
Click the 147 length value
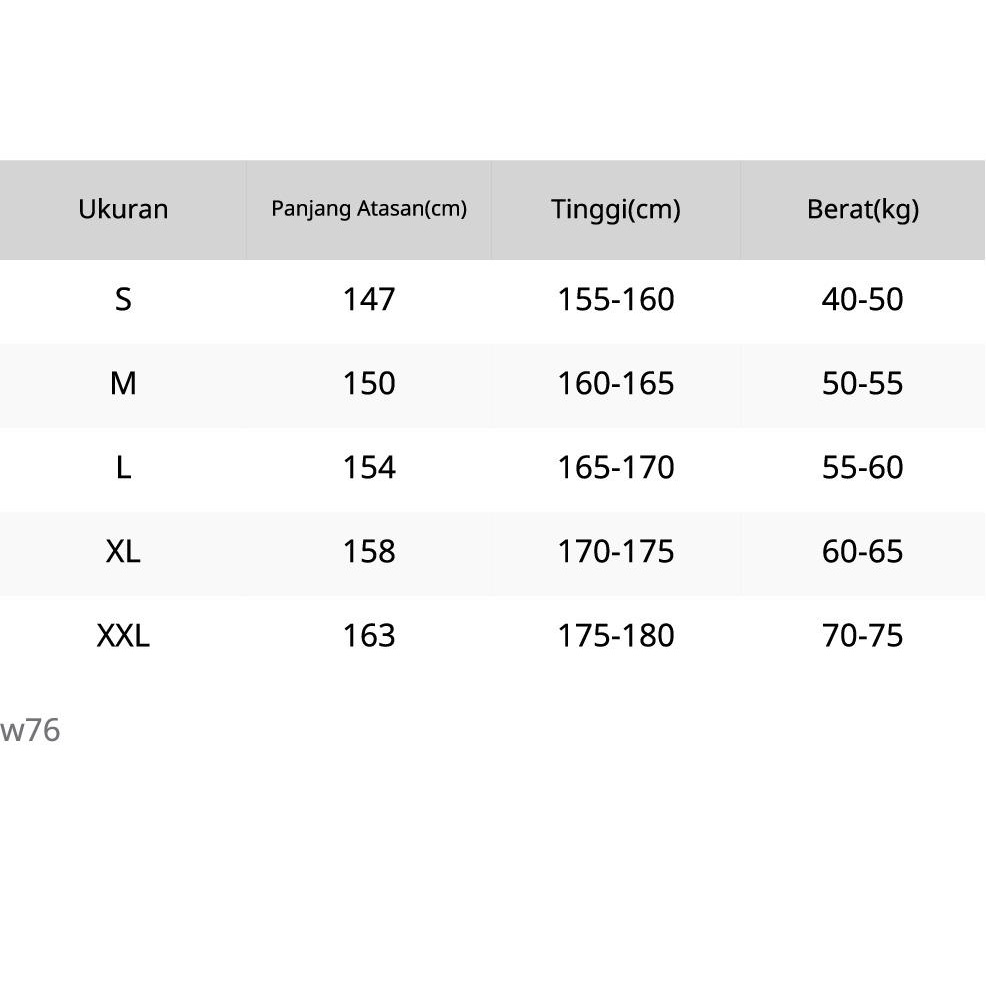coord(369,299)
